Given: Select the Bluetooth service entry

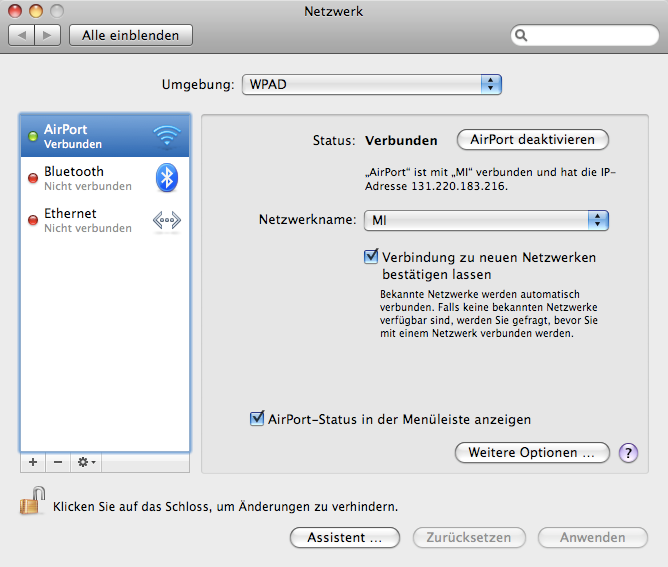Looking at the screenshot, I should point(105,178).
